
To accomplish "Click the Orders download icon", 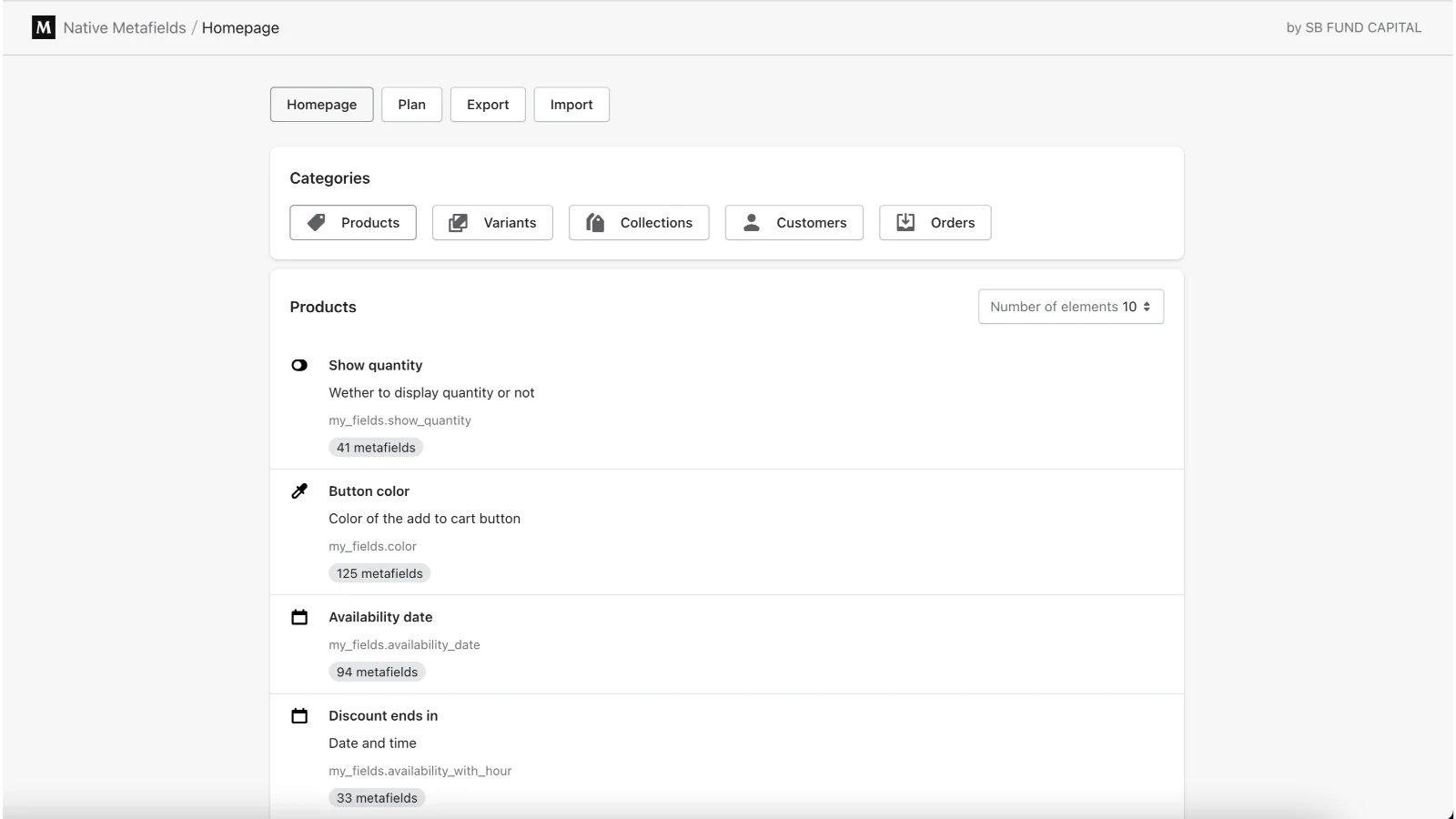I will tap(906, 222).
